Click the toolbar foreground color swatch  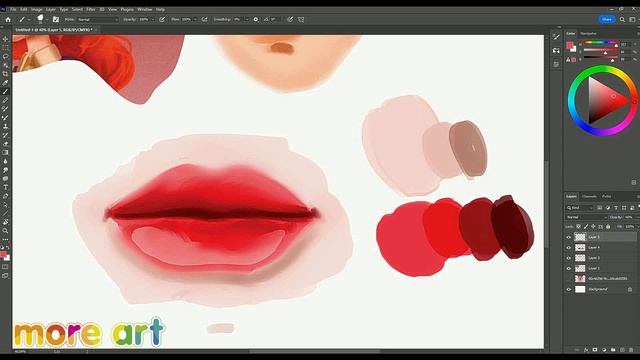[4, 255]
